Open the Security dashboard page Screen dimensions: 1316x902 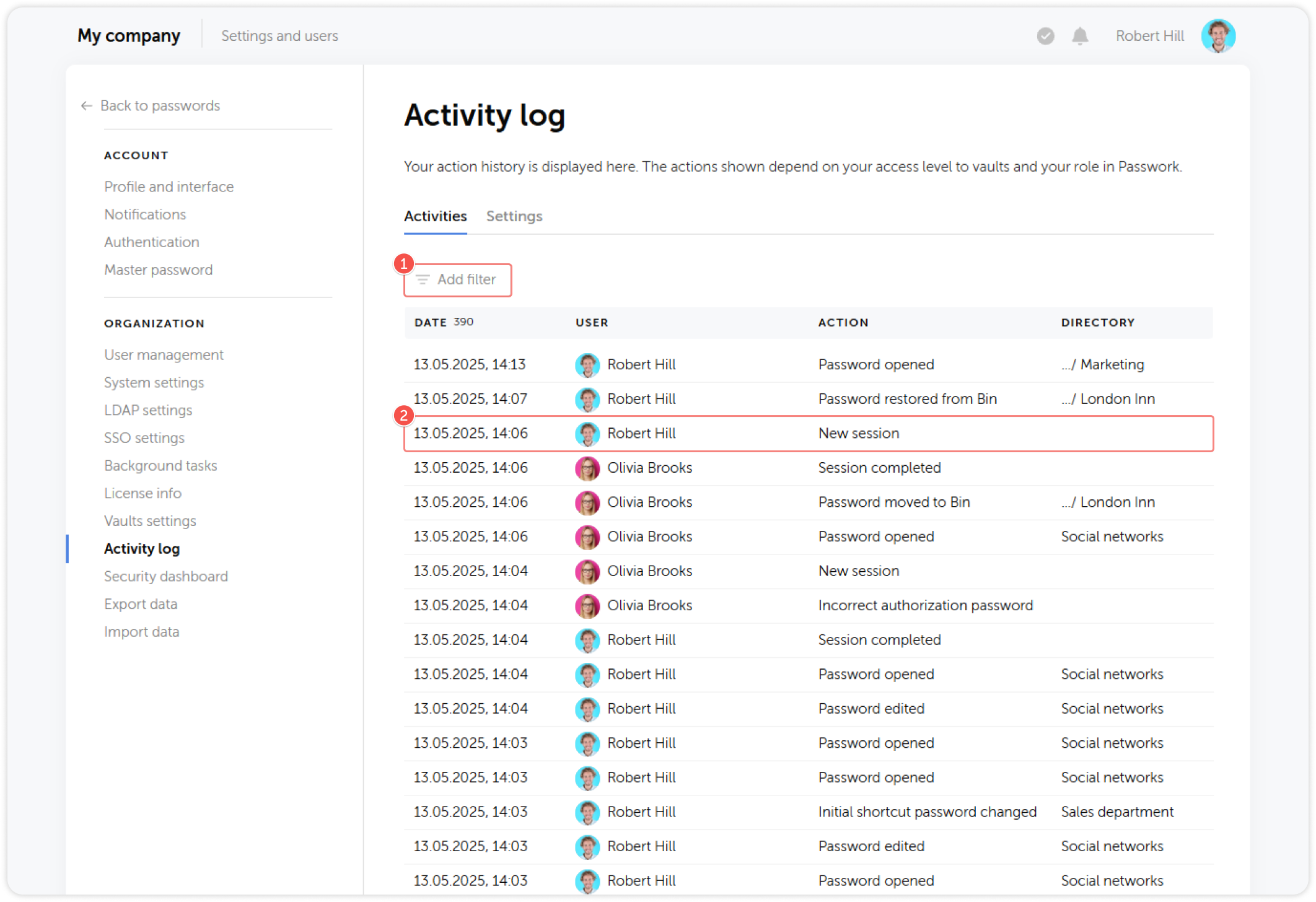pos(165,576)
